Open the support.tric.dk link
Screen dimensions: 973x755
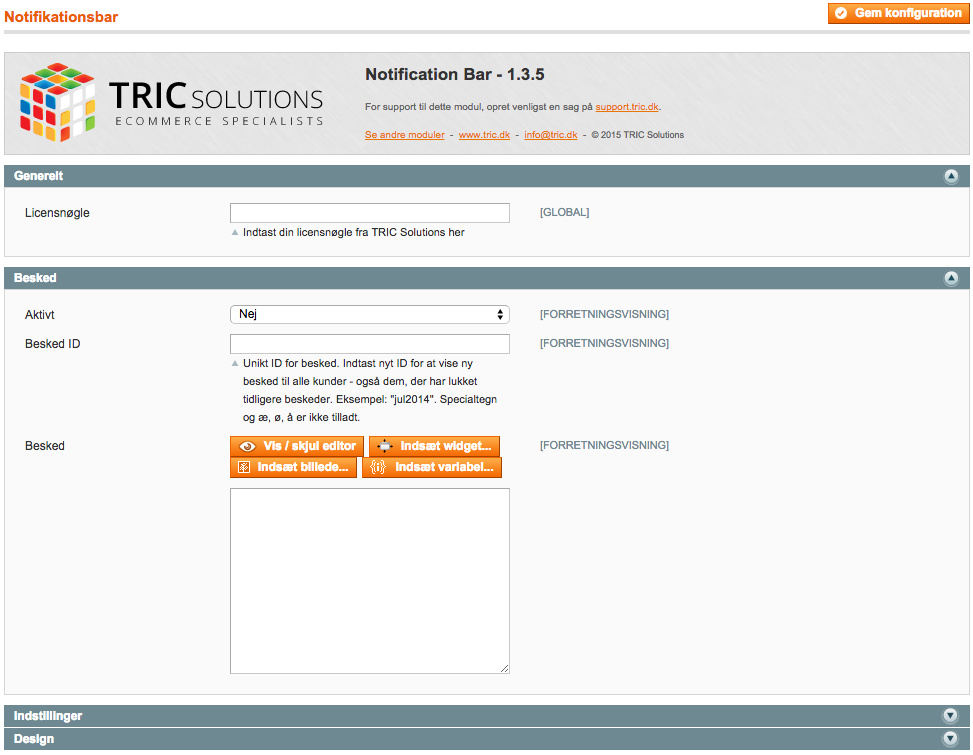pyautogui.click(x=627, y=107)
